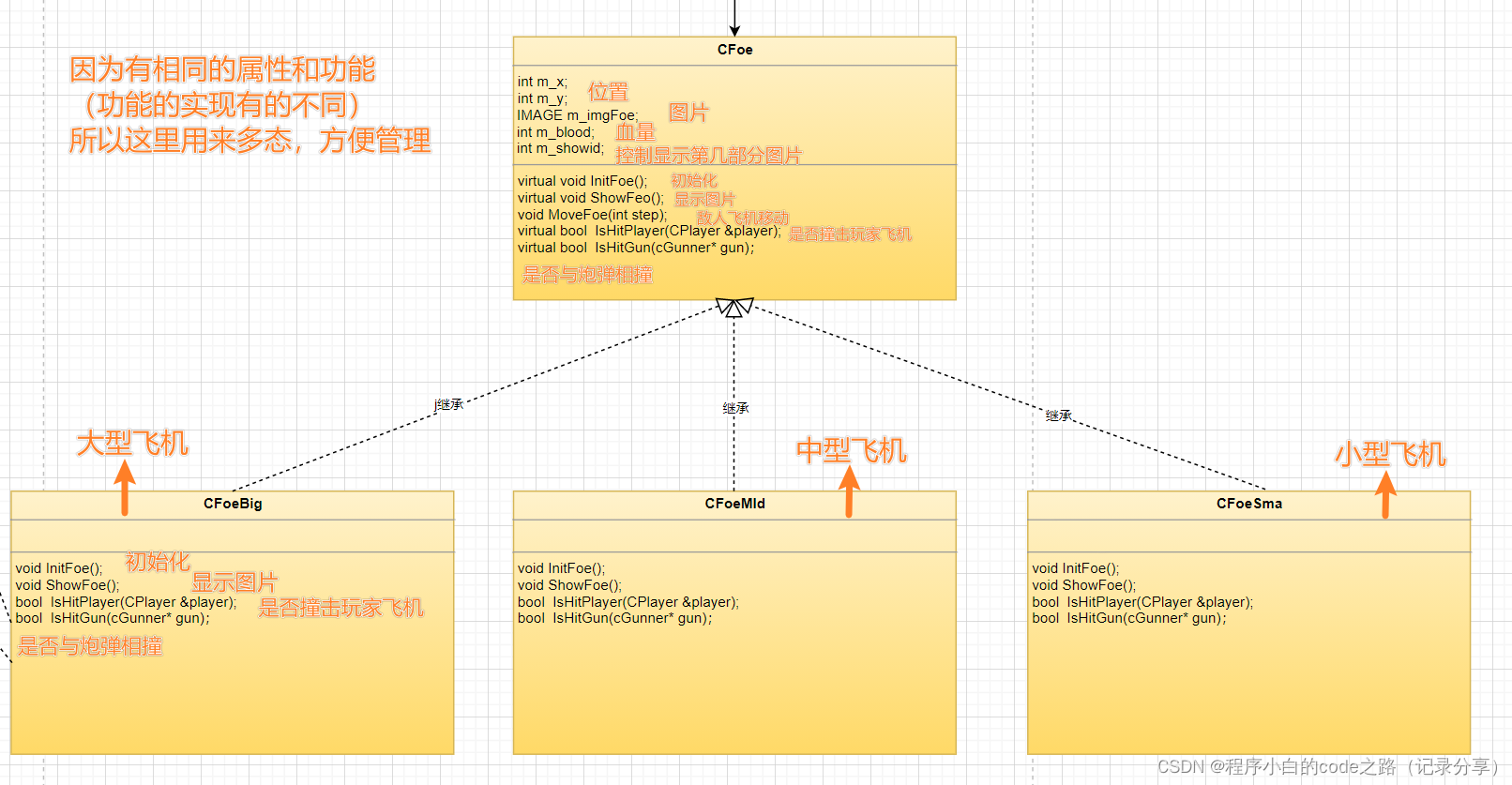Image resolution: width=1512 pixels, height=785 pixels.
Task: Select the 中型飞机 label
Action: pos(852,450)
